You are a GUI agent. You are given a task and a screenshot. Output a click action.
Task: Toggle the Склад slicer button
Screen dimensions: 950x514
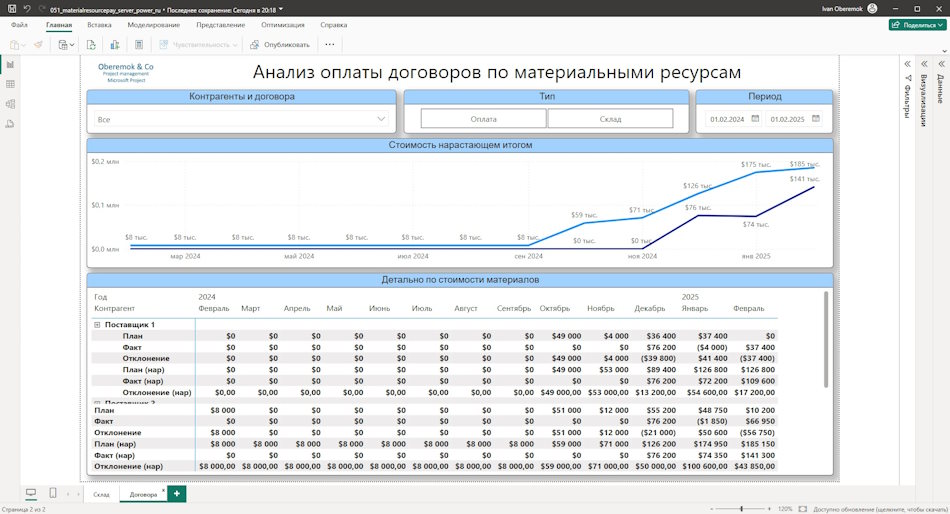[610, 119]
